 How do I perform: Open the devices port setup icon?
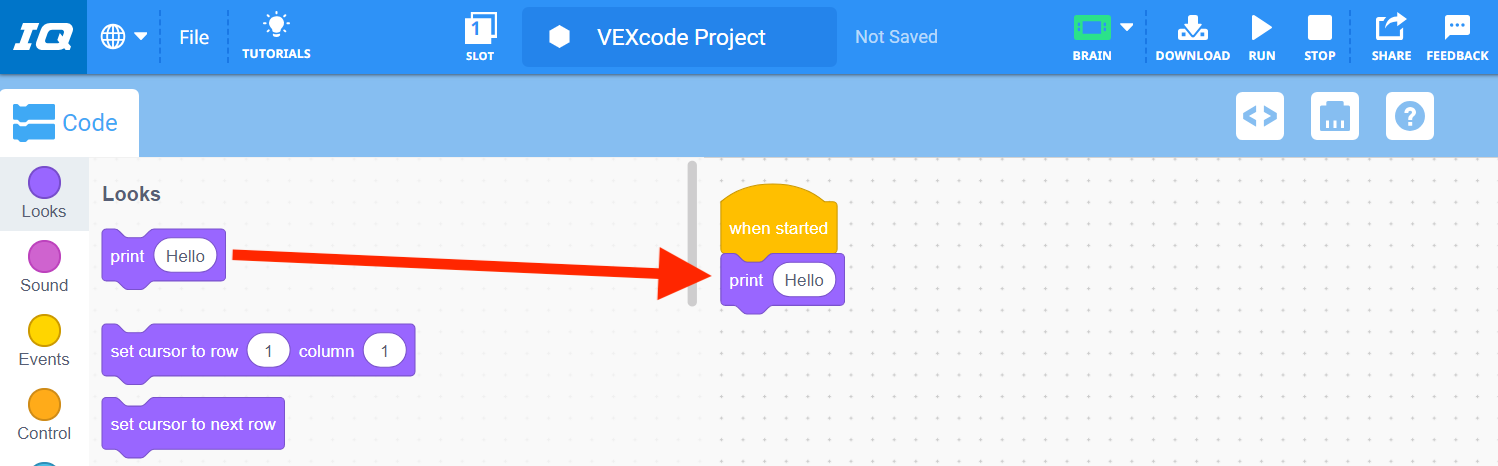click(x=1335, y=116)
